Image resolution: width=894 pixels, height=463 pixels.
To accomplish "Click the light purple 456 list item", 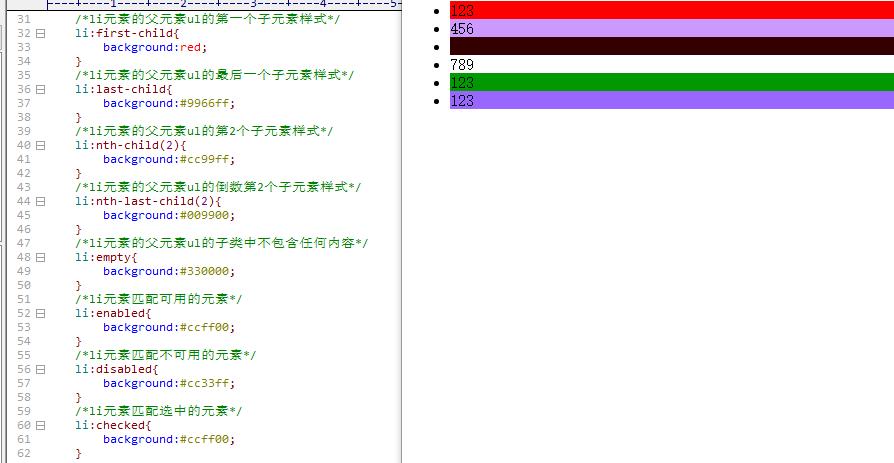I will click(672, 28).
